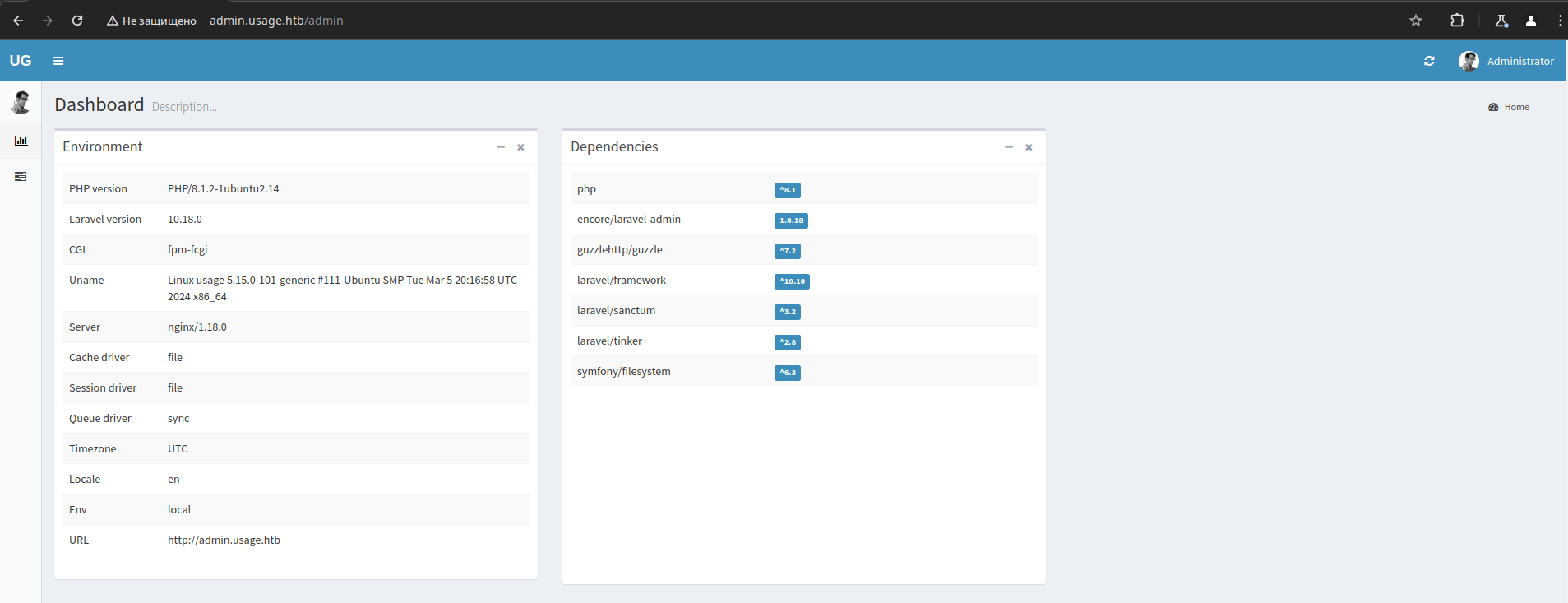Click the symfony/filesystem ^6.3 badge
The height and width of the screenshot is (603, 1568).
tap(788, 373)
